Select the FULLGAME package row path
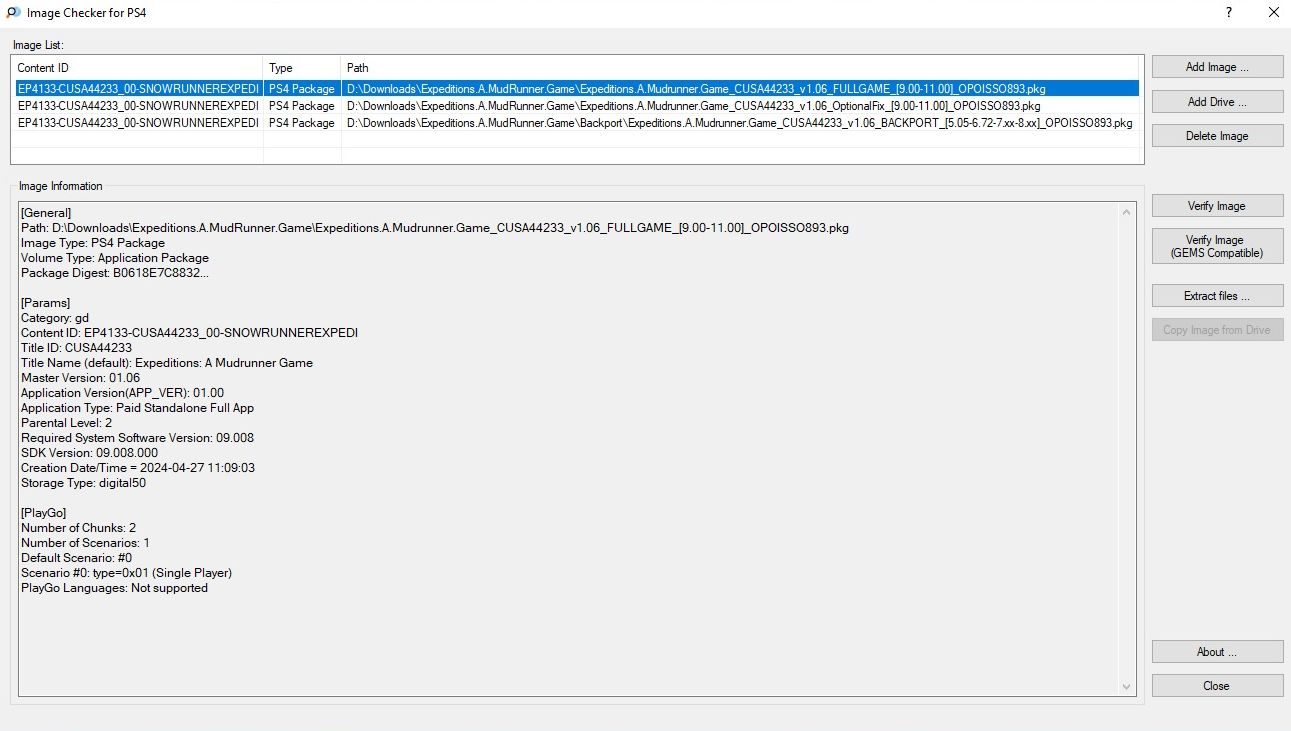 click(696, 89)
